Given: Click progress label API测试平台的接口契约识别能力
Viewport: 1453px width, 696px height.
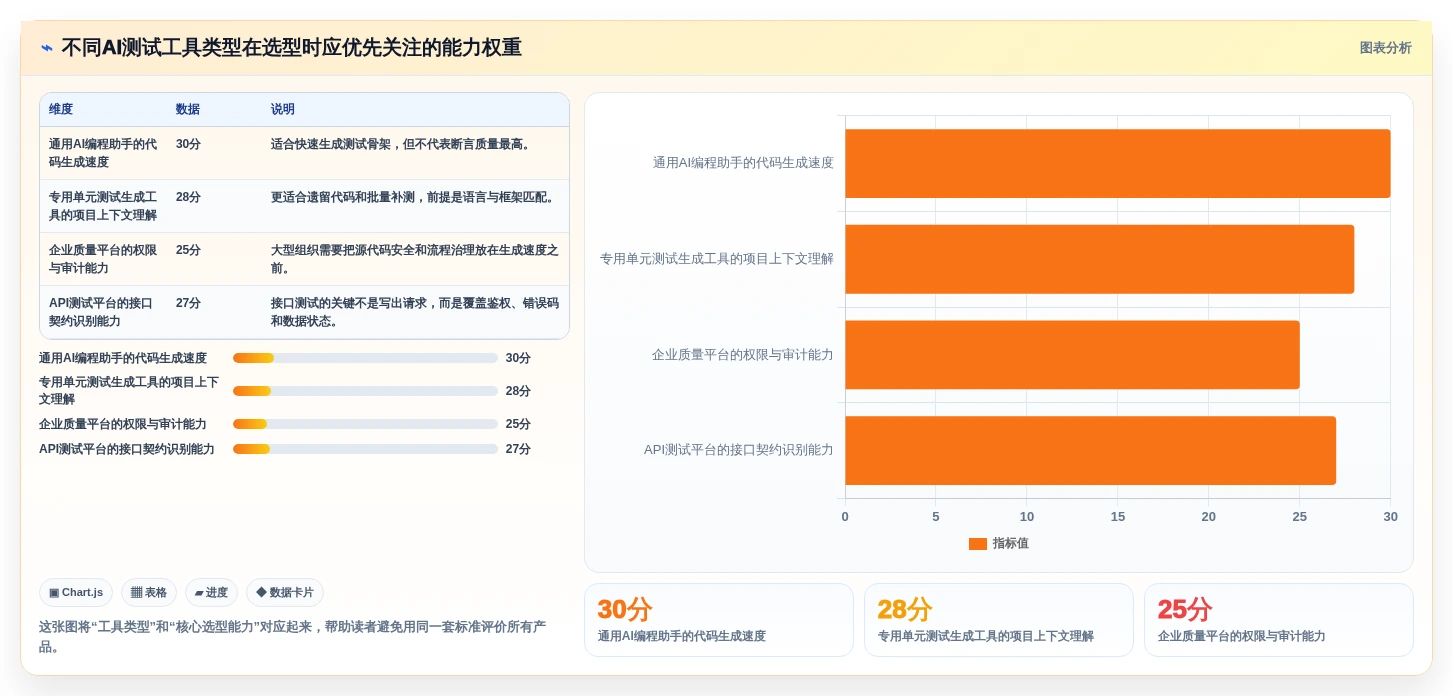Looking at the screenshot, I should click(127, 449).
